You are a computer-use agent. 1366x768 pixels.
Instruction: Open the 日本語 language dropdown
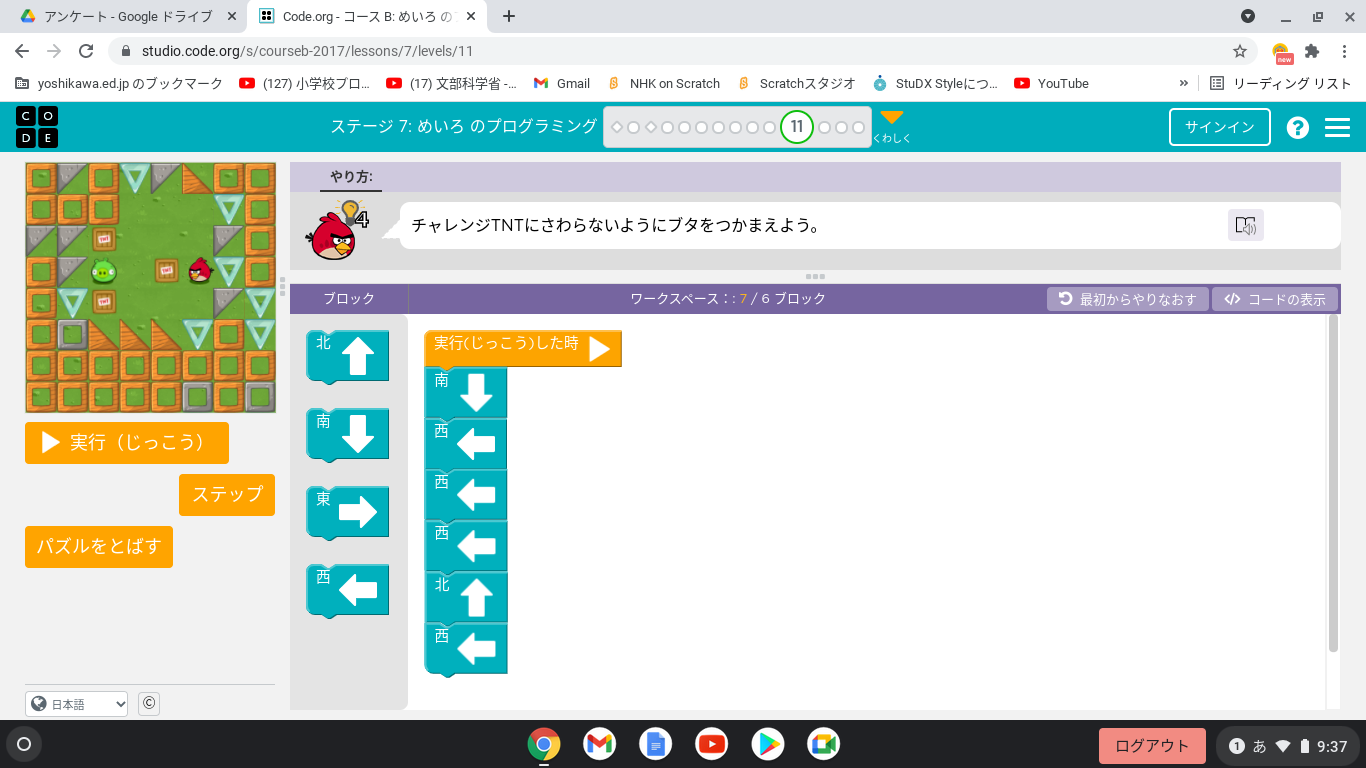click(x=77, y=704)
